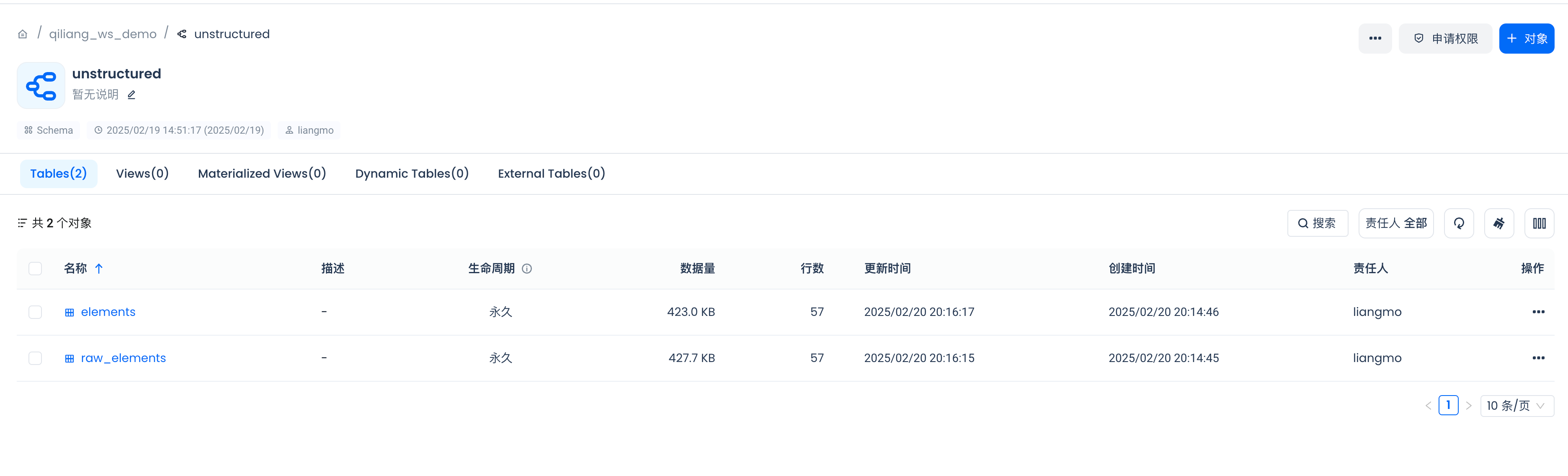Open the column settings icon

point(1539,223)
